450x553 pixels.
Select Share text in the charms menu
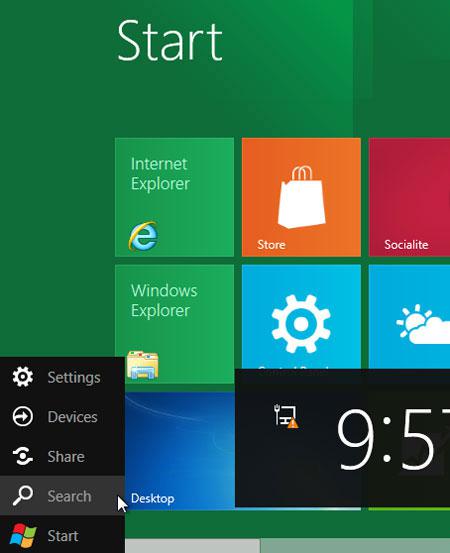(x=66, y=456)
